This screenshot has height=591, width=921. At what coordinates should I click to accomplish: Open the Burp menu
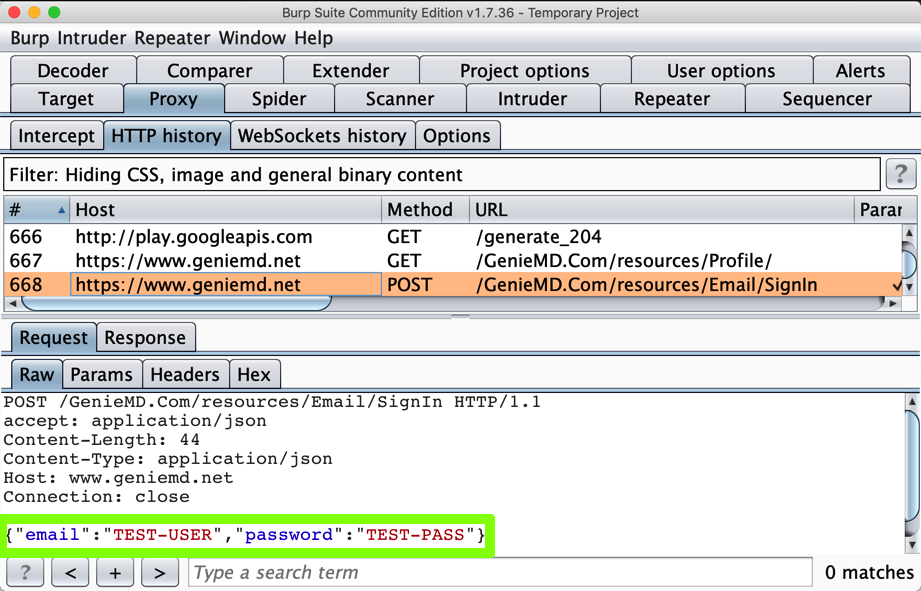30,38
